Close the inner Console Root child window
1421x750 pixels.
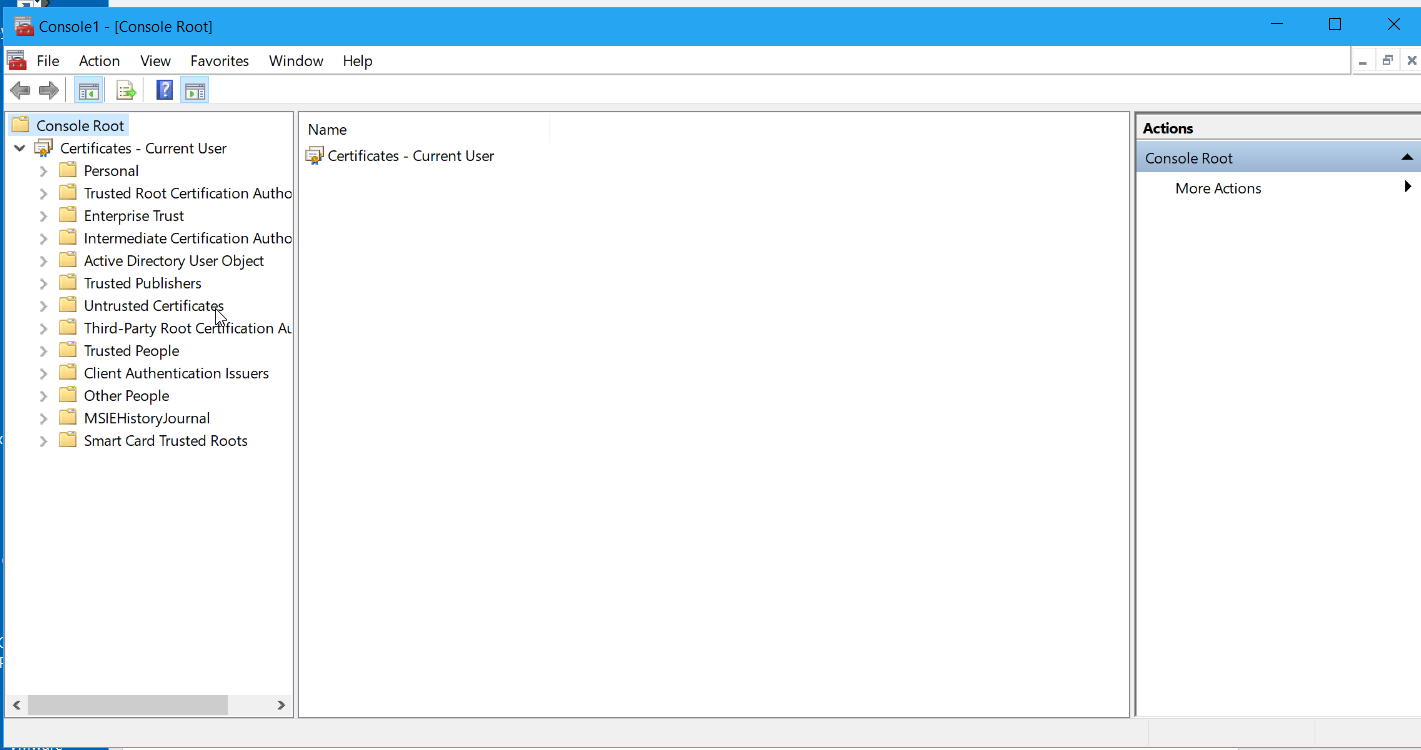(x=1411, y=61)
